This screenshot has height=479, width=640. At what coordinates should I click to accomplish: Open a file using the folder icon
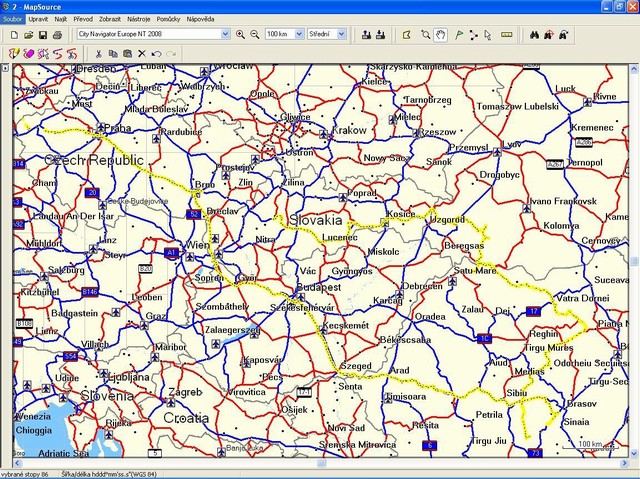pyautogui.click(x=28, y=35)
